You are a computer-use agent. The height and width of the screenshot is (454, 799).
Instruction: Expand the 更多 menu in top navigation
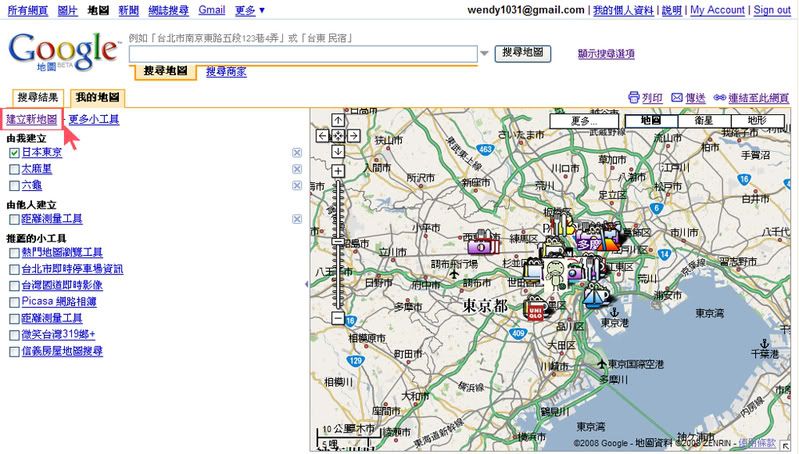click(x=248, y=10)
